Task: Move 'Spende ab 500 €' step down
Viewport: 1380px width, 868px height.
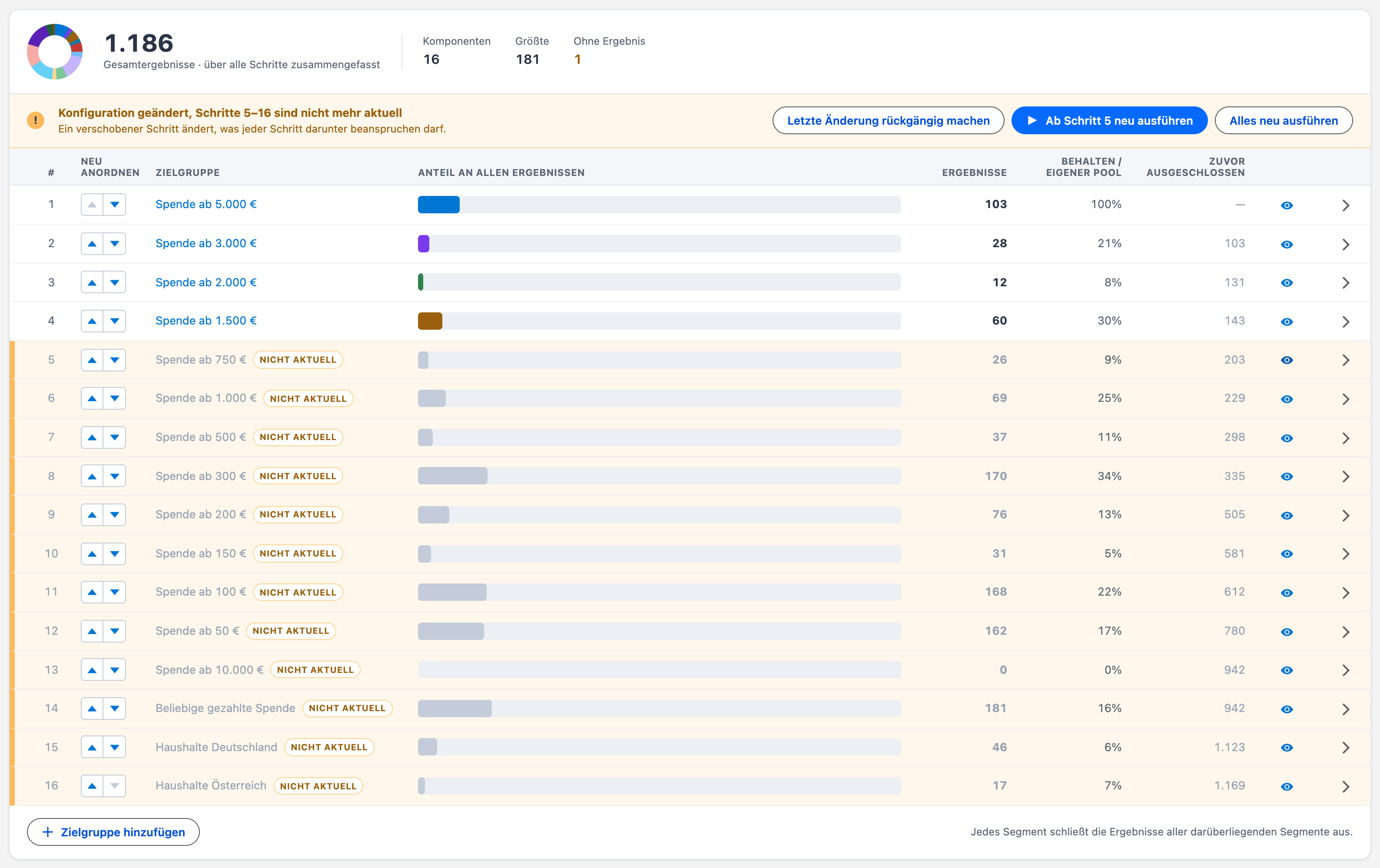Action: pyautogui.click(x=115, y=437)
